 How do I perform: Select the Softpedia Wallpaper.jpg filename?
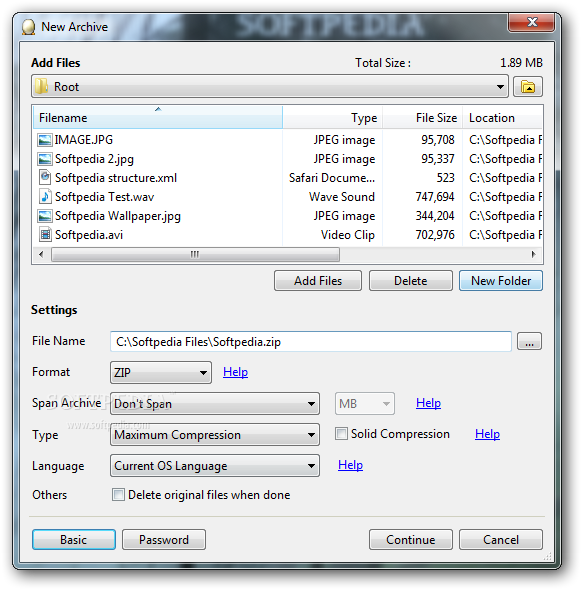click(118, 216)
